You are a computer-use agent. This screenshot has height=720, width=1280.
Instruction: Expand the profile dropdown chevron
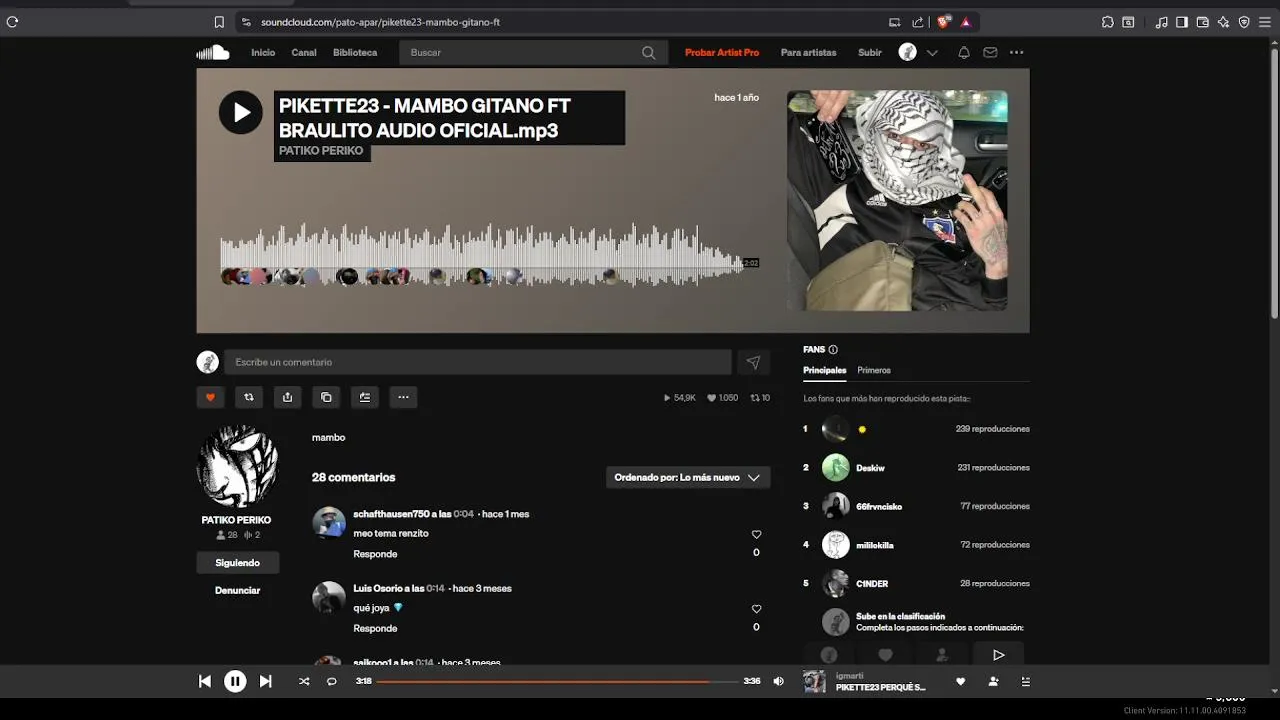point(932,53)
